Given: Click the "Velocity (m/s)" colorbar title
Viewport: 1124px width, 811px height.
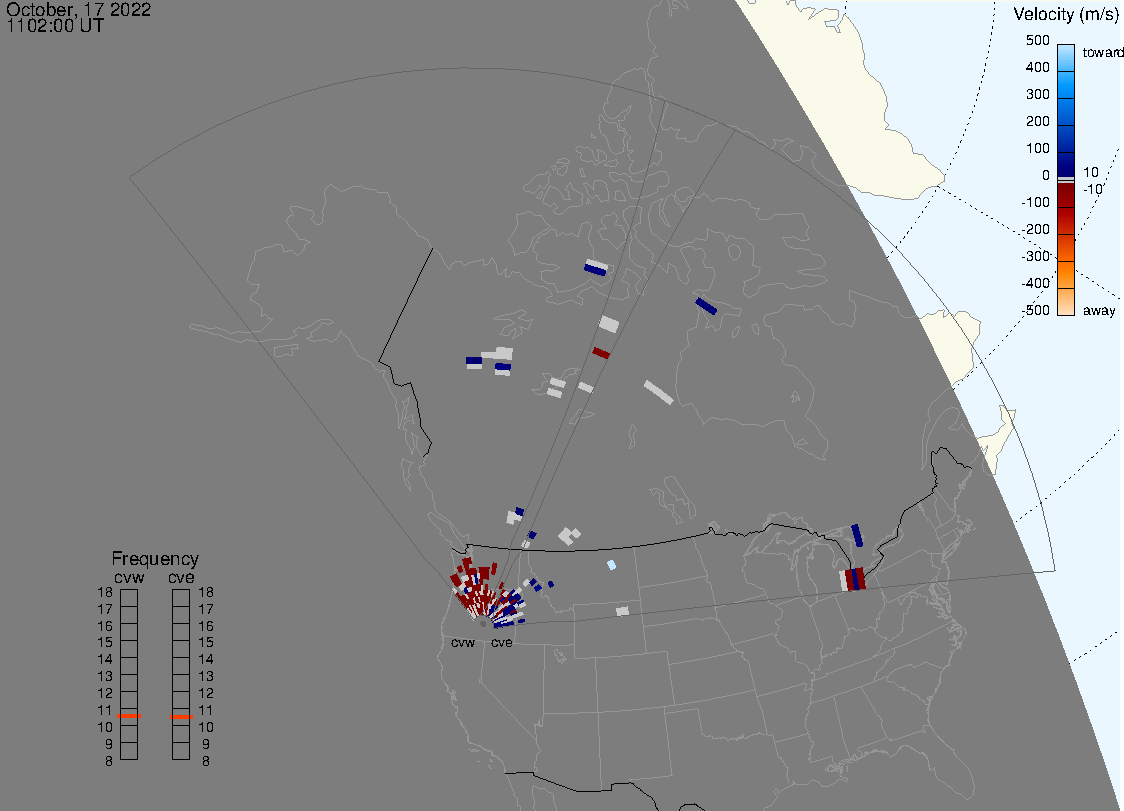Looking at the screenshot, I should (x=1064, y=14).
